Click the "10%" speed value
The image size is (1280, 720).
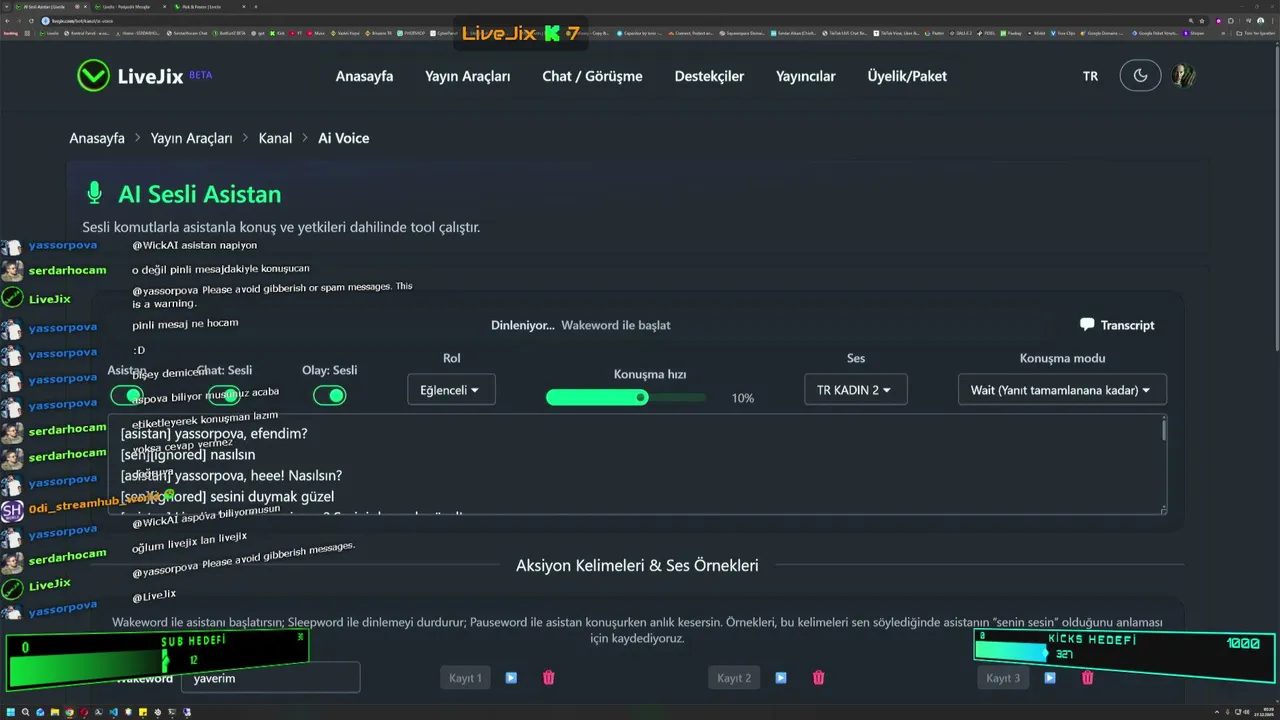click(742, 398)
